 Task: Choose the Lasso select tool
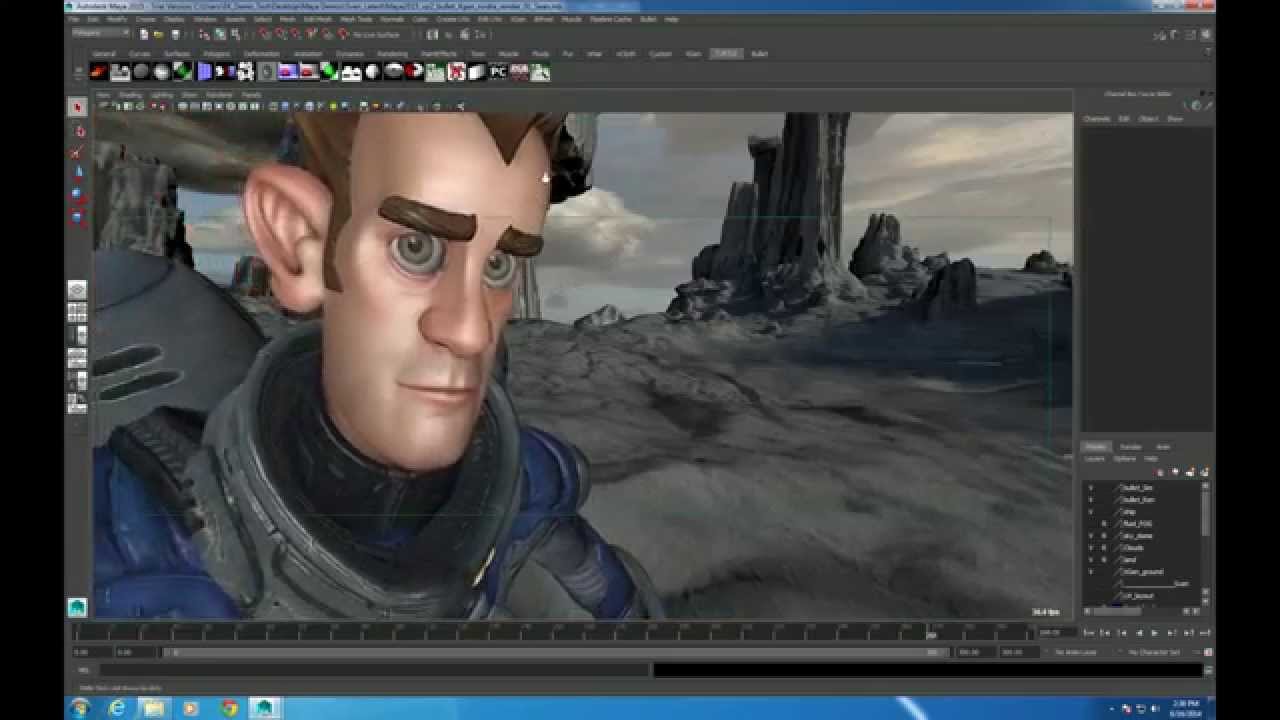(77, 130)
